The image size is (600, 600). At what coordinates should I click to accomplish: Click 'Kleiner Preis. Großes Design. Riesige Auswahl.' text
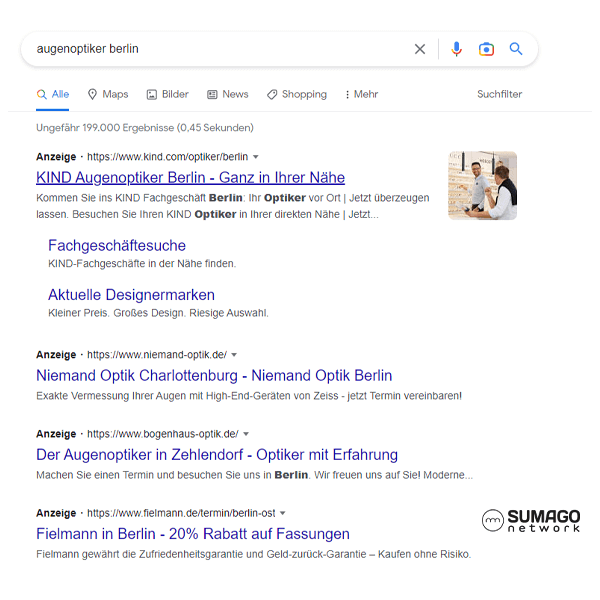coord(158,313)
